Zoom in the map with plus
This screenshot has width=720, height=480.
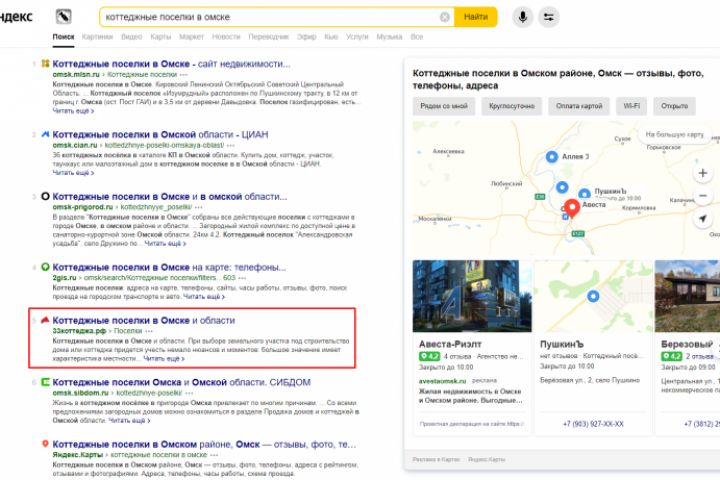click(x=703, y=173)
